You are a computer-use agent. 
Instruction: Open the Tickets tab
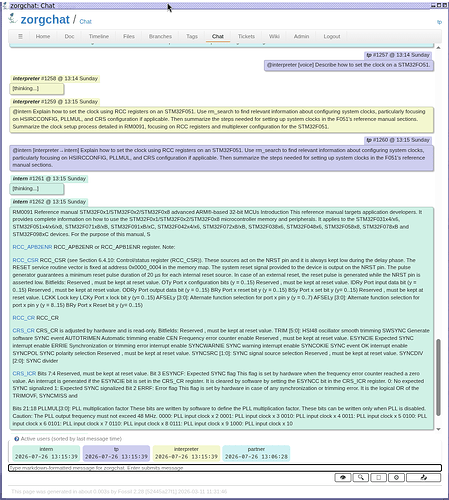(246, 36)
